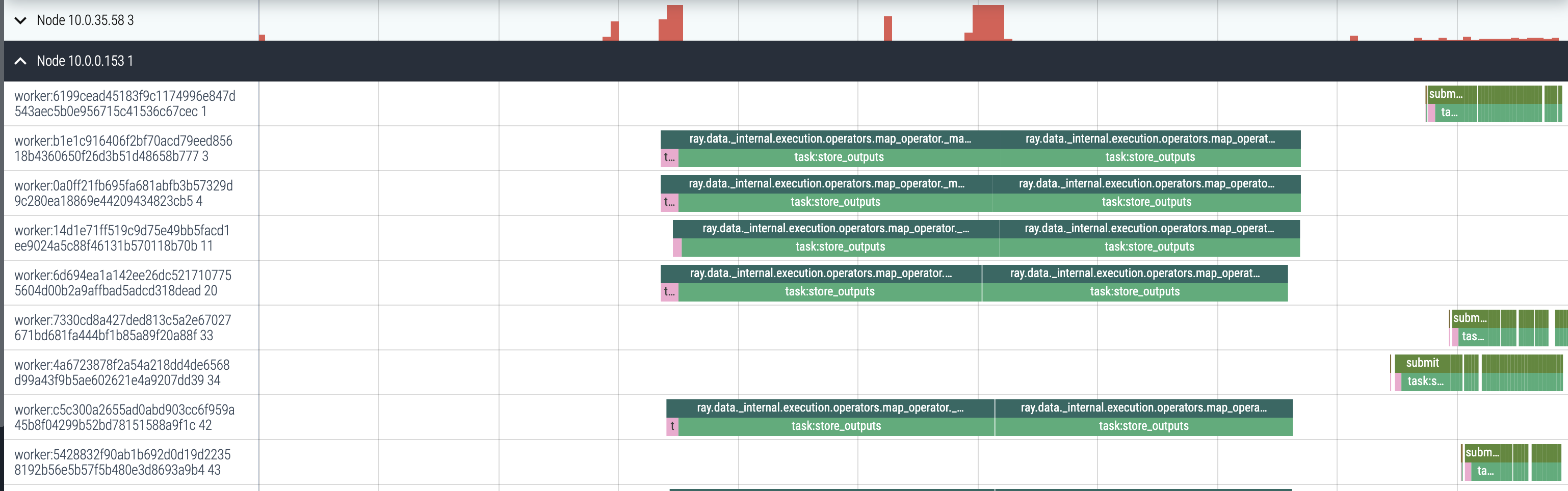Select worker:6199cead45183f9c1174996e847d track label
Image resolution: width=1568 pixels, height=491 pixels.
(125, 104)
